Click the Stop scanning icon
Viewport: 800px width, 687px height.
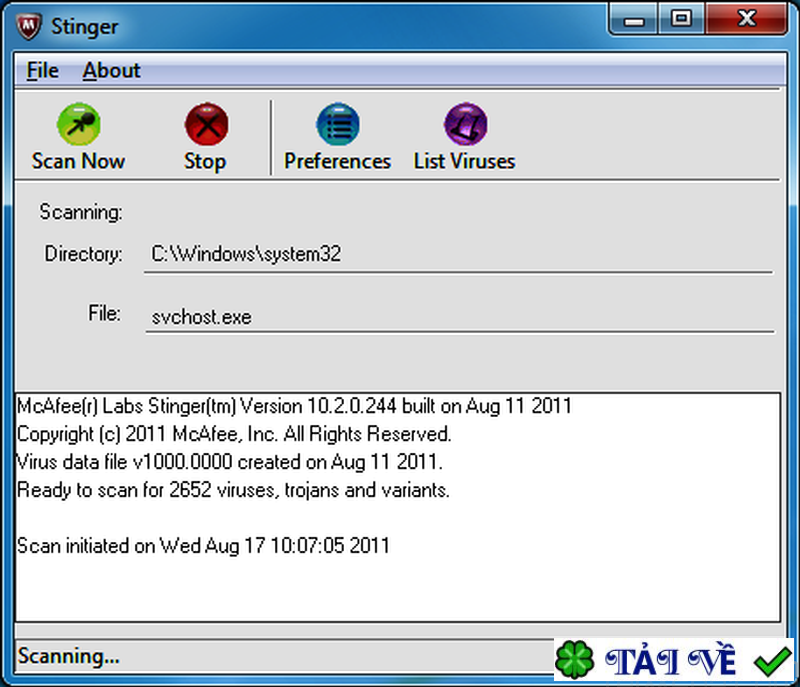[x=205, y=122]
